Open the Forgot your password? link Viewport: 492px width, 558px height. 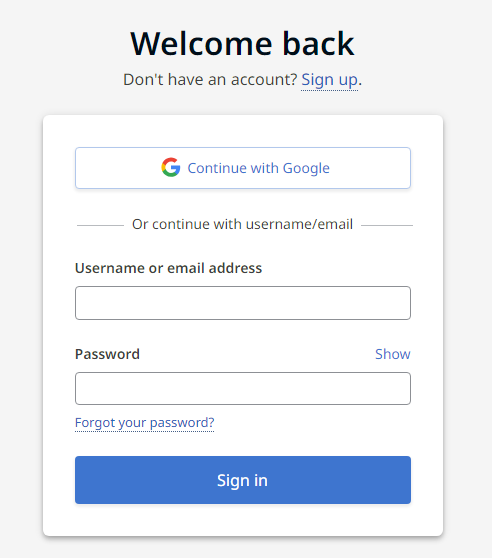point(144,423)
